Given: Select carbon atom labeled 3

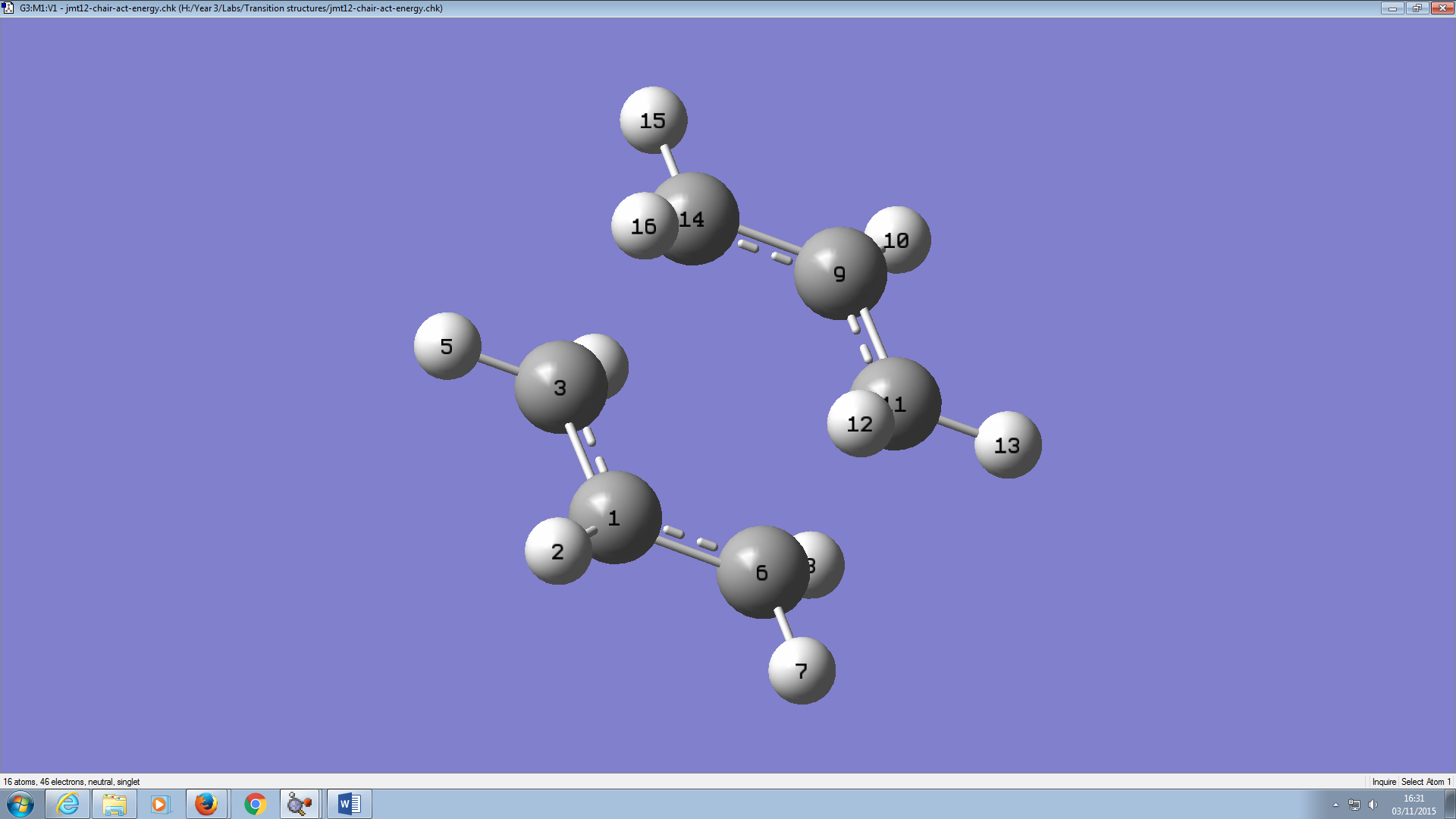Looking at the screenshot, I should tap(560, 388).
